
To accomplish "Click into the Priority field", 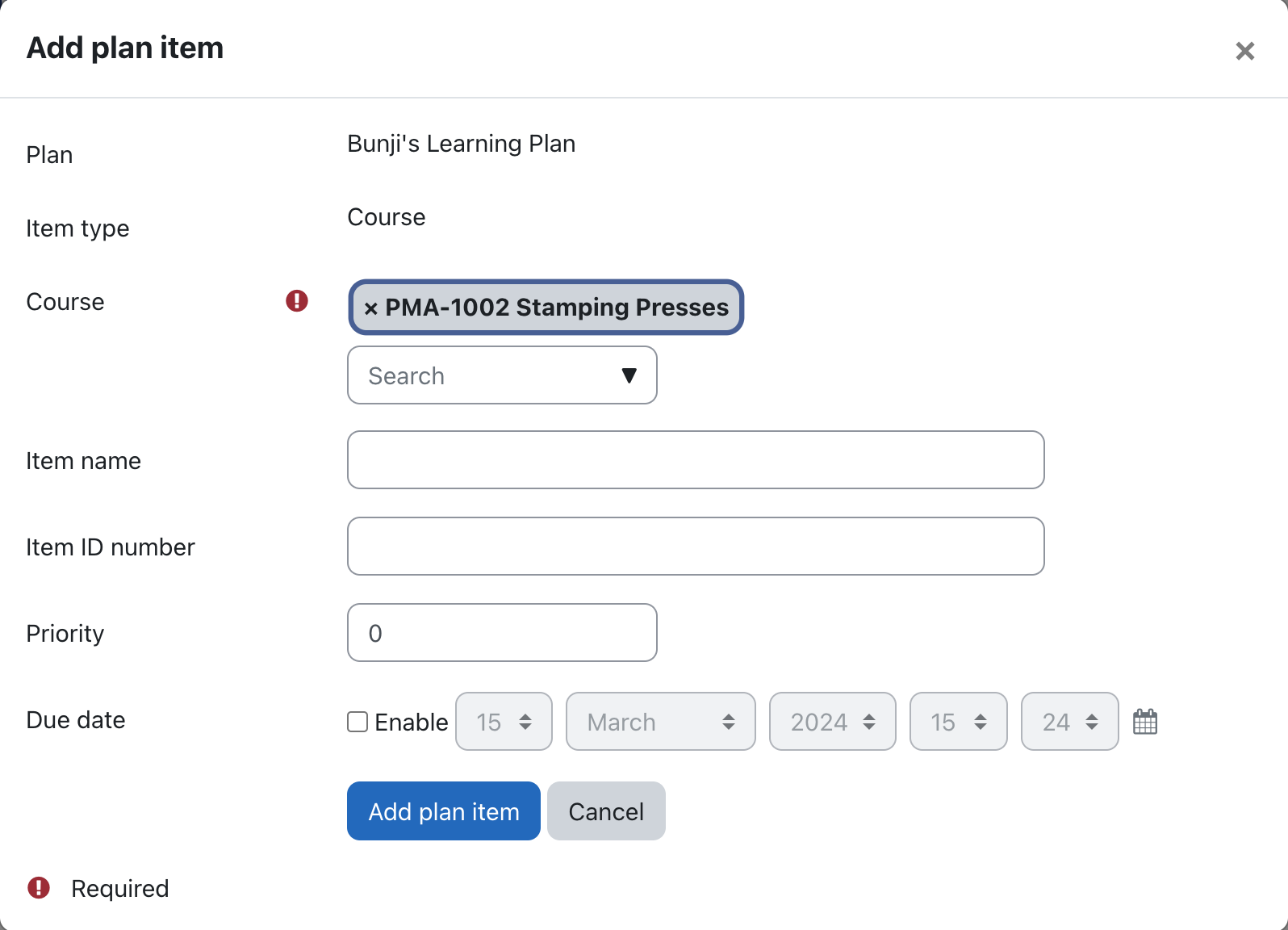I will tap(502, 633).
